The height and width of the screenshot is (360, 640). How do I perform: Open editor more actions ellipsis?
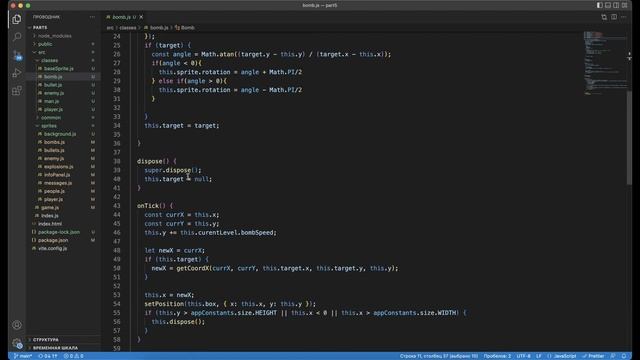624,17
